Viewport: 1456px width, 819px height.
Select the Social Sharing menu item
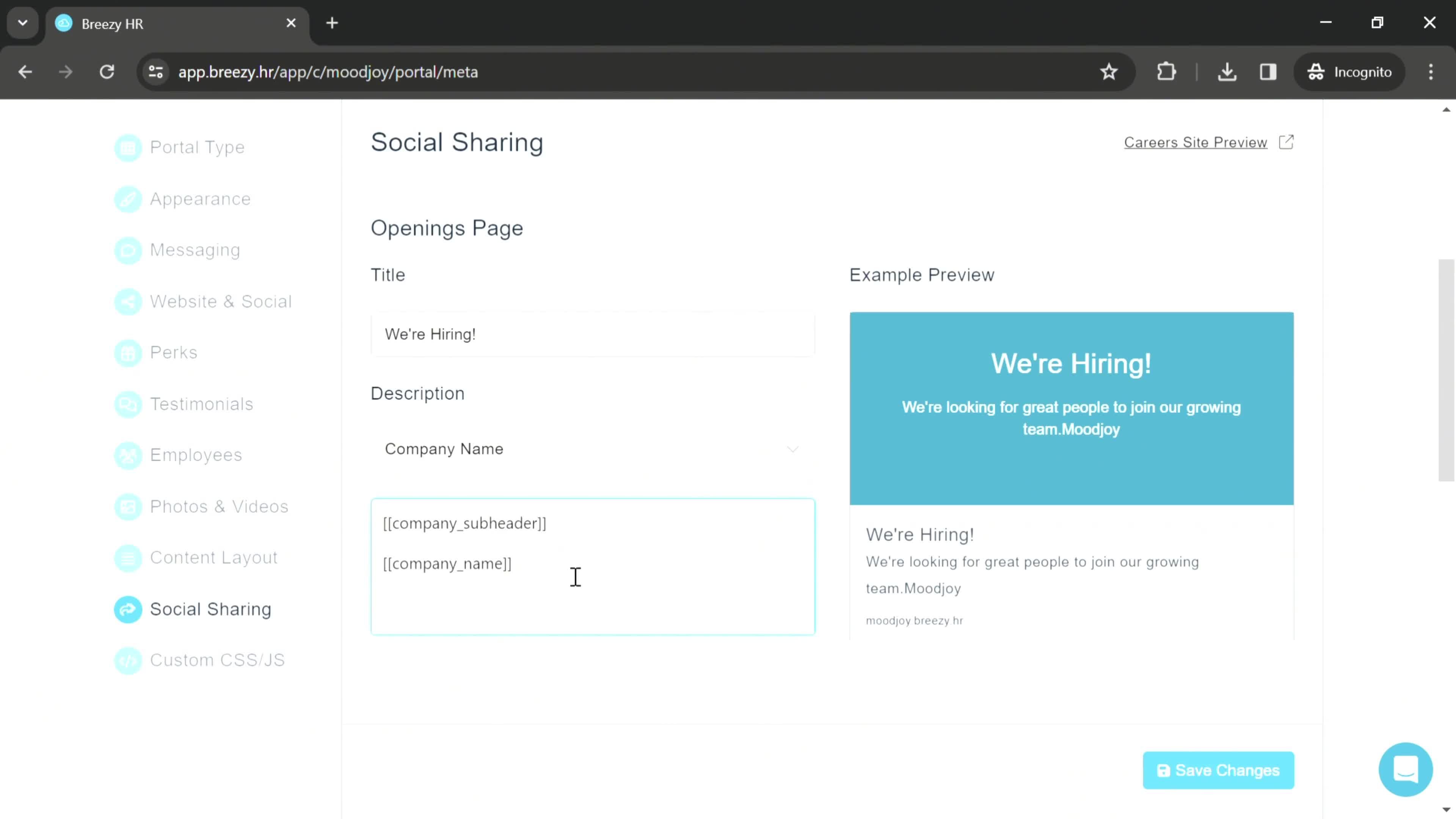211,609
